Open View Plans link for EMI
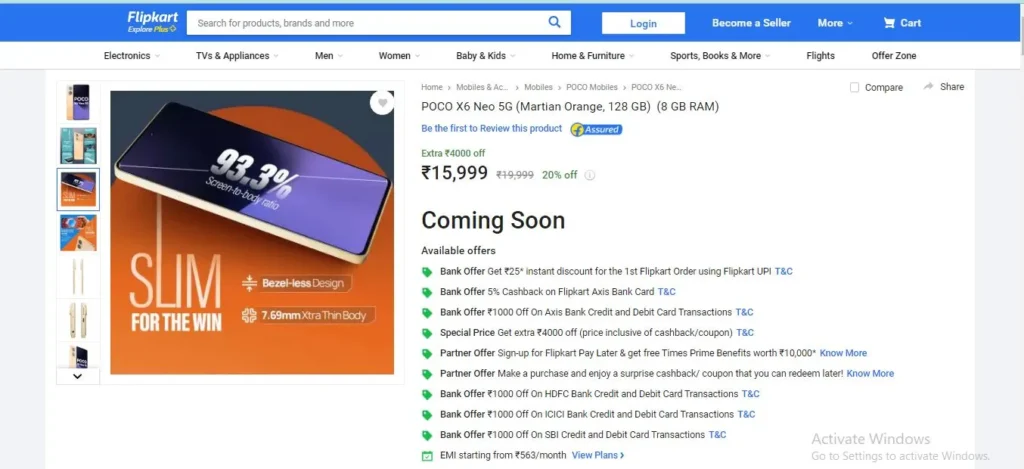 598,455
